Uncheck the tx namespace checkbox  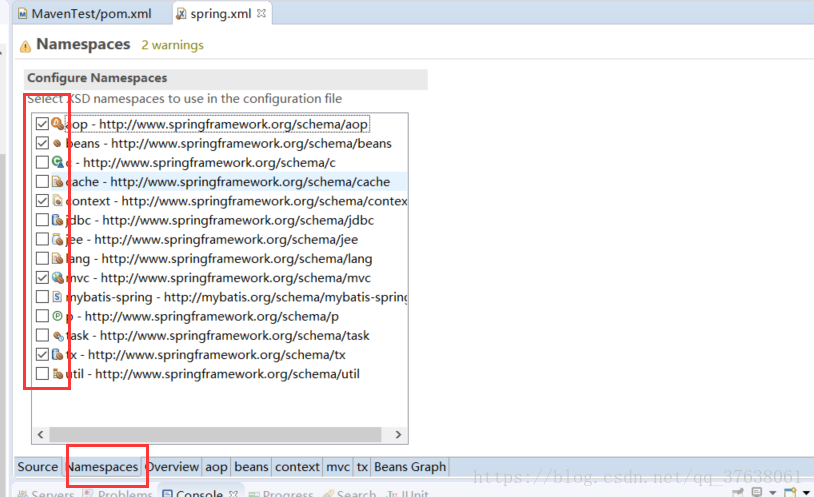[42, 354]
